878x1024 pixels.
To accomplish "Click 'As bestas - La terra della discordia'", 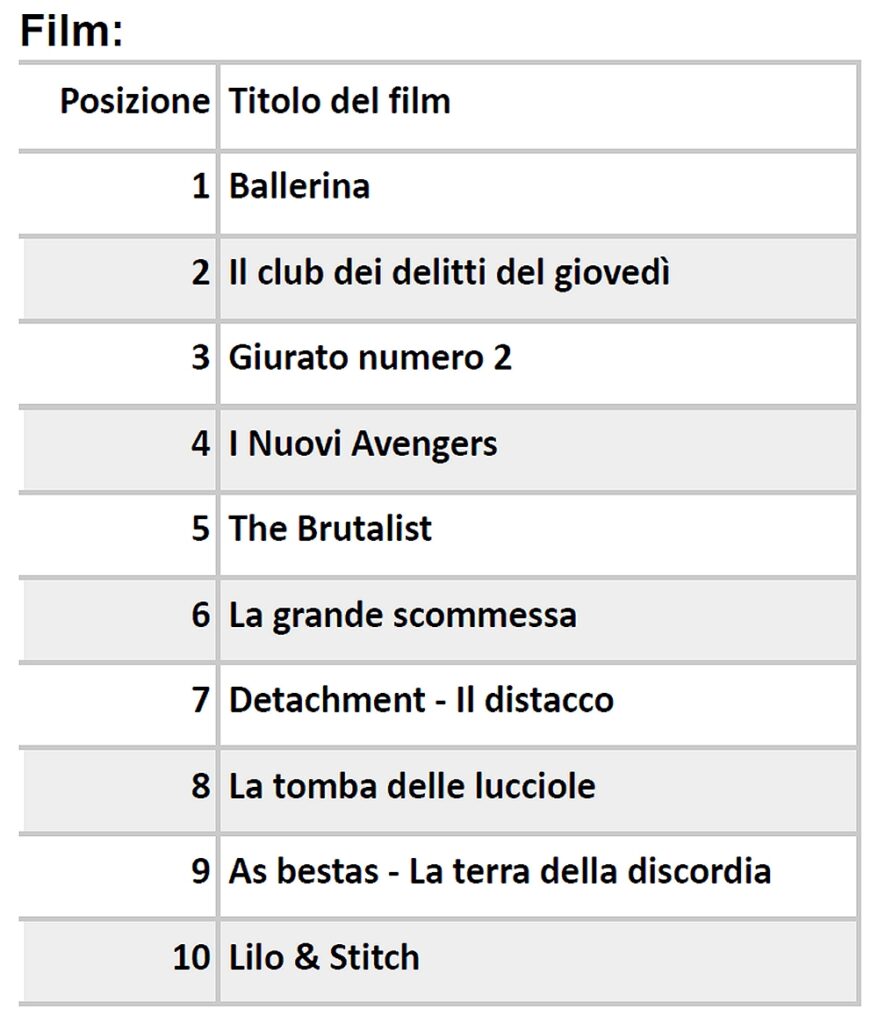I will click(500, 871).
